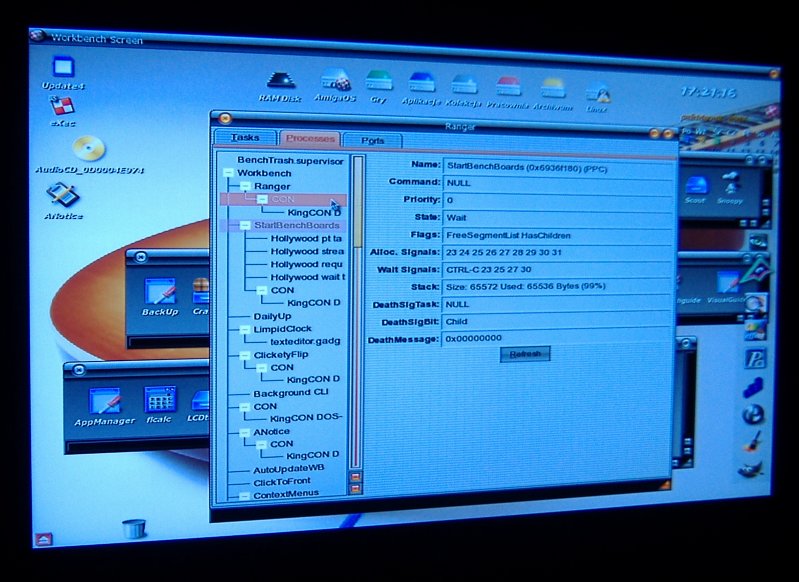Image resolution: width=799 pixels, height=582 pixels.
Task: Collapse the StartBenchBoards tree node
Action: click(x=246, y=225)
